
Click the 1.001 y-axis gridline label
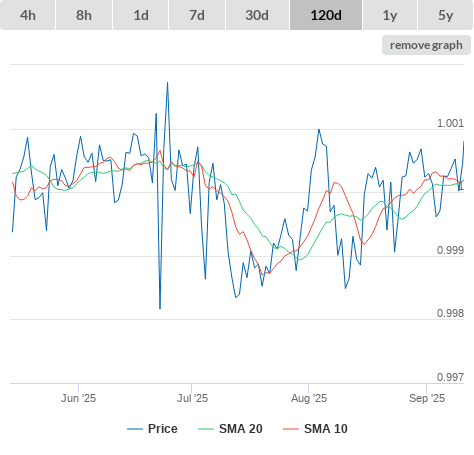tap(450, 123)
